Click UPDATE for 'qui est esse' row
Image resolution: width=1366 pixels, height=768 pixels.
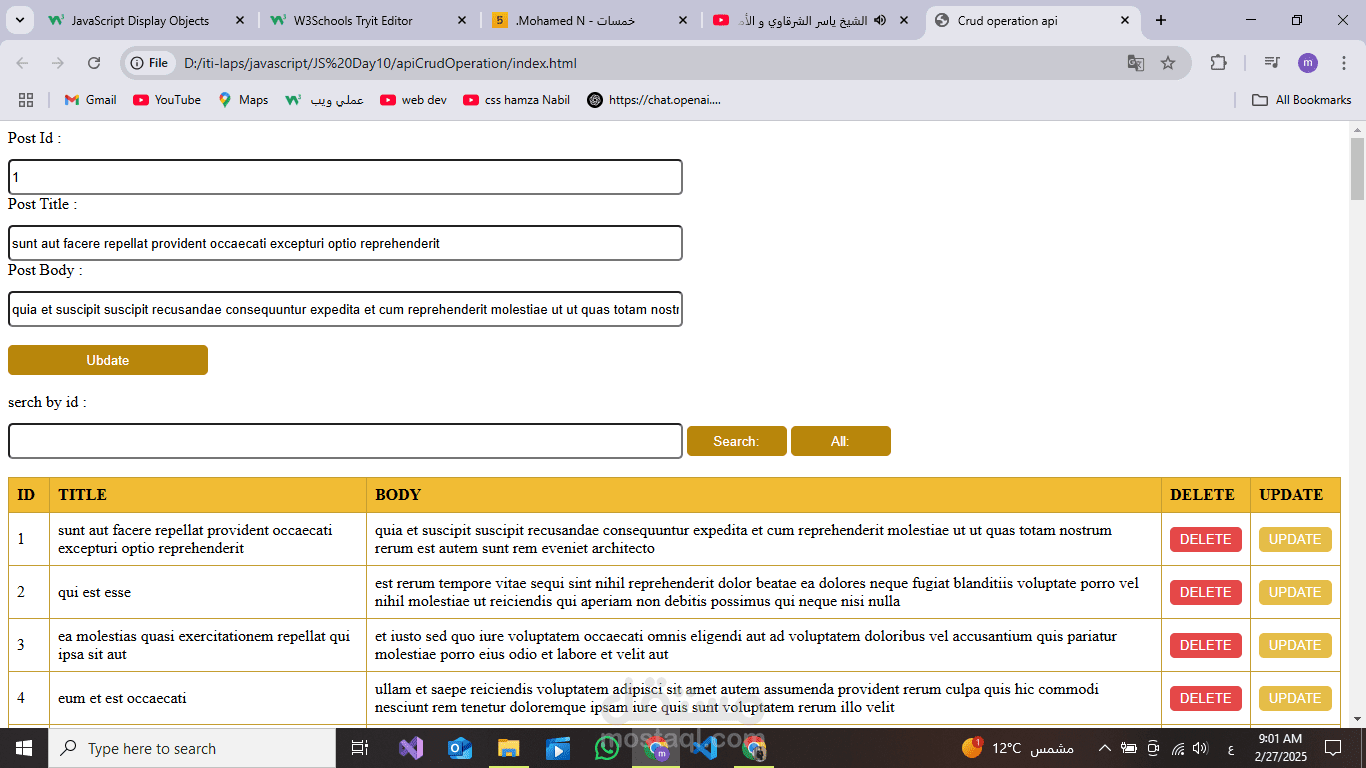click(1295, 592)
